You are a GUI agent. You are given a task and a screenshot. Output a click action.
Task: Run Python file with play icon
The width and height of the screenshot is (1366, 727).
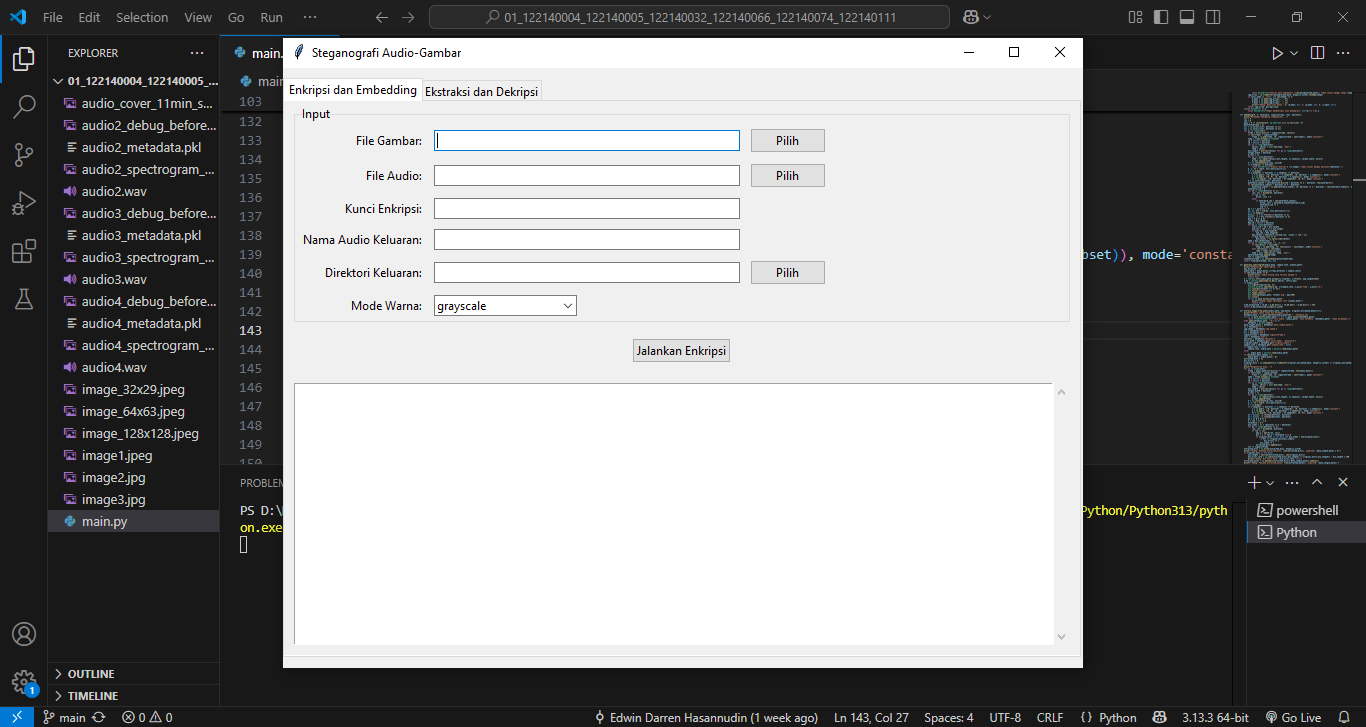[1277, 53]
